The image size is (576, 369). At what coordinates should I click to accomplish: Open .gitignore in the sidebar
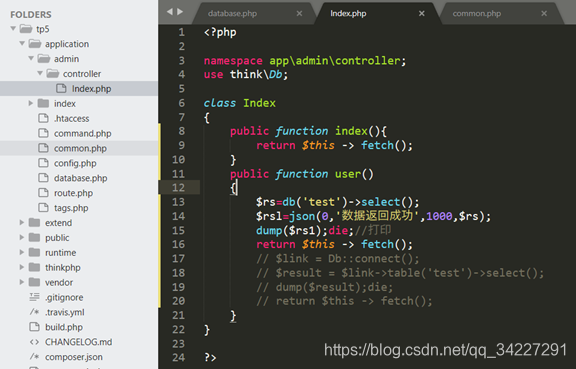click(64, 297)
